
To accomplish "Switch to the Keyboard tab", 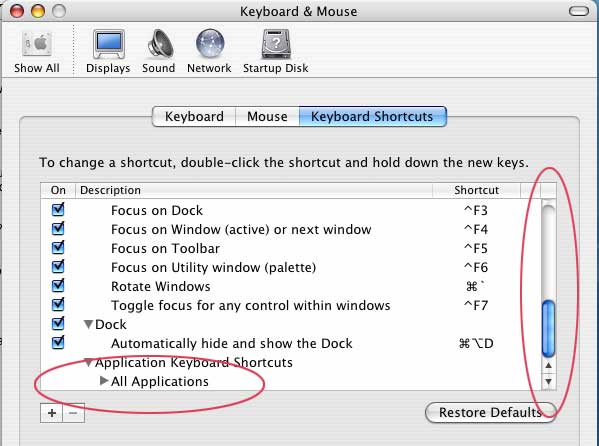I will coord(194,117).
